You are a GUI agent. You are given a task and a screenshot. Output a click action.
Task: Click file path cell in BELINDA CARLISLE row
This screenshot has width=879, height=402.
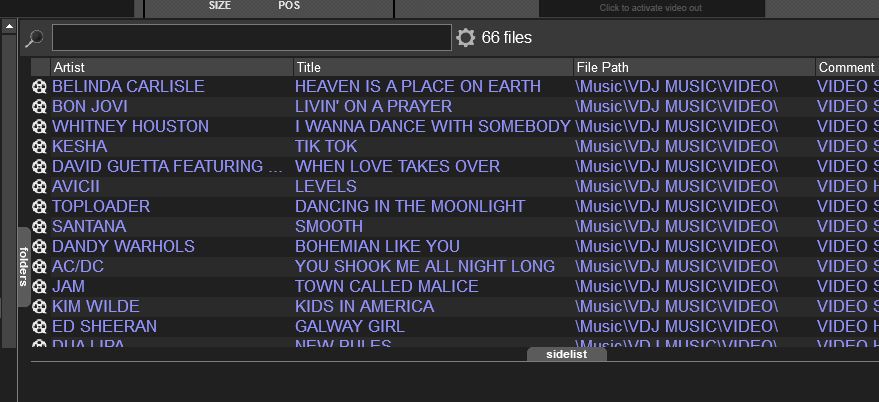tap(677, 86)
